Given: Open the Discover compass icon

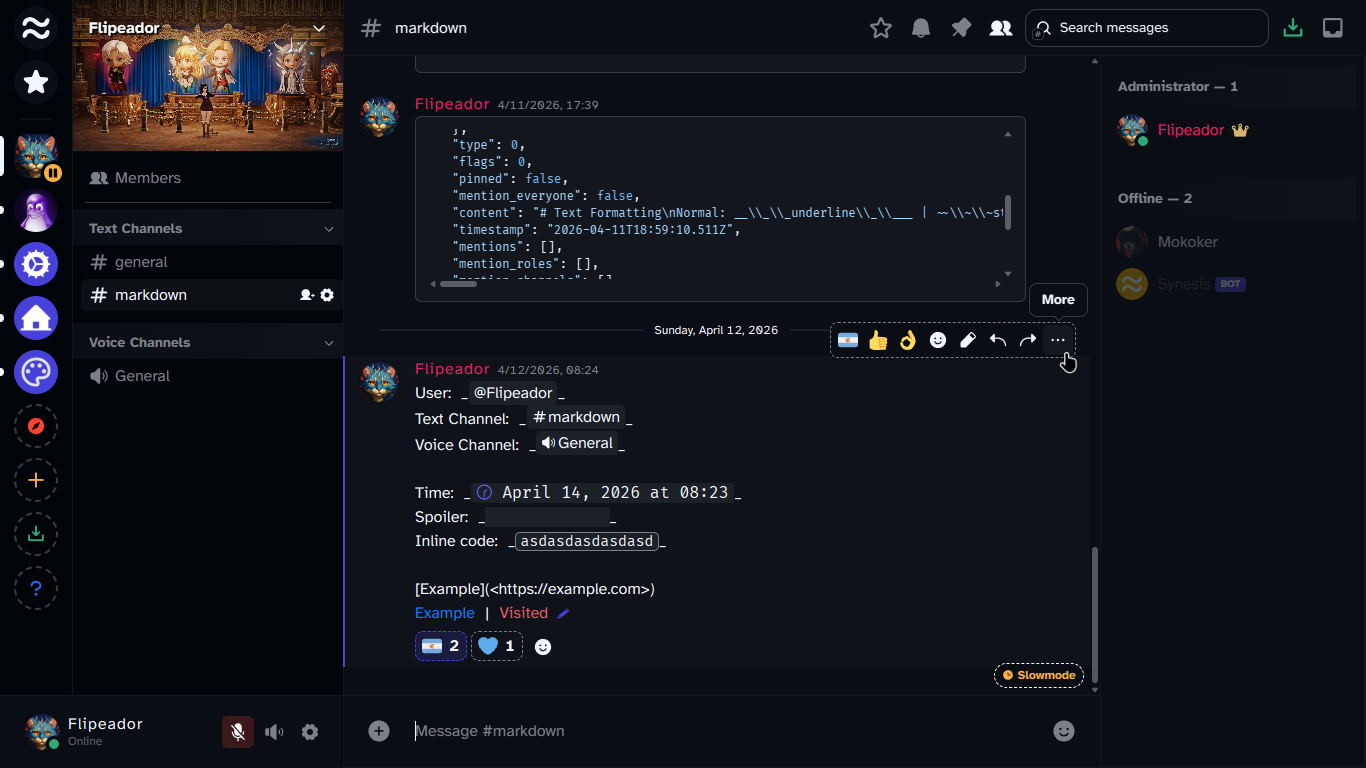Looking at the screenshot, I should (x=36, y=426).
